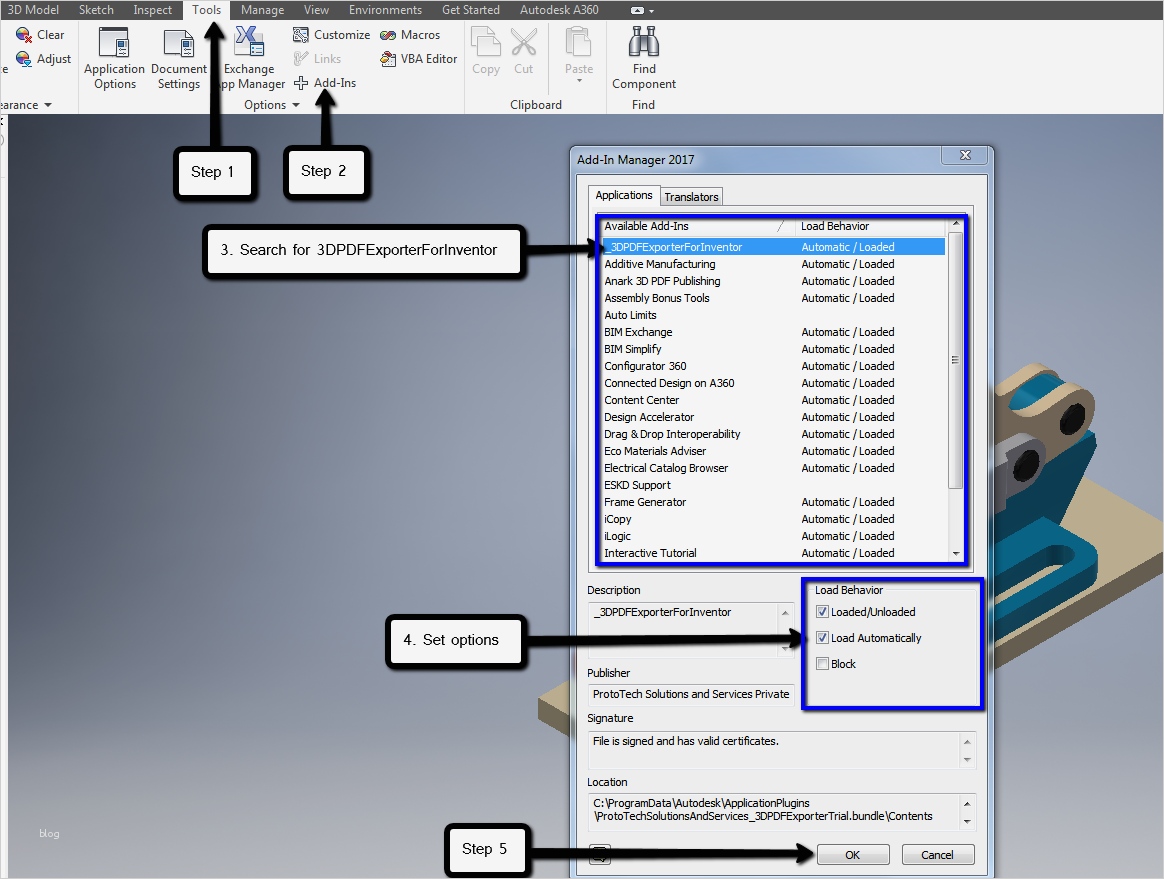This screenshot has width=1164, height=879.
Task: Click OK in Add-In Manager
Action: 853,855
